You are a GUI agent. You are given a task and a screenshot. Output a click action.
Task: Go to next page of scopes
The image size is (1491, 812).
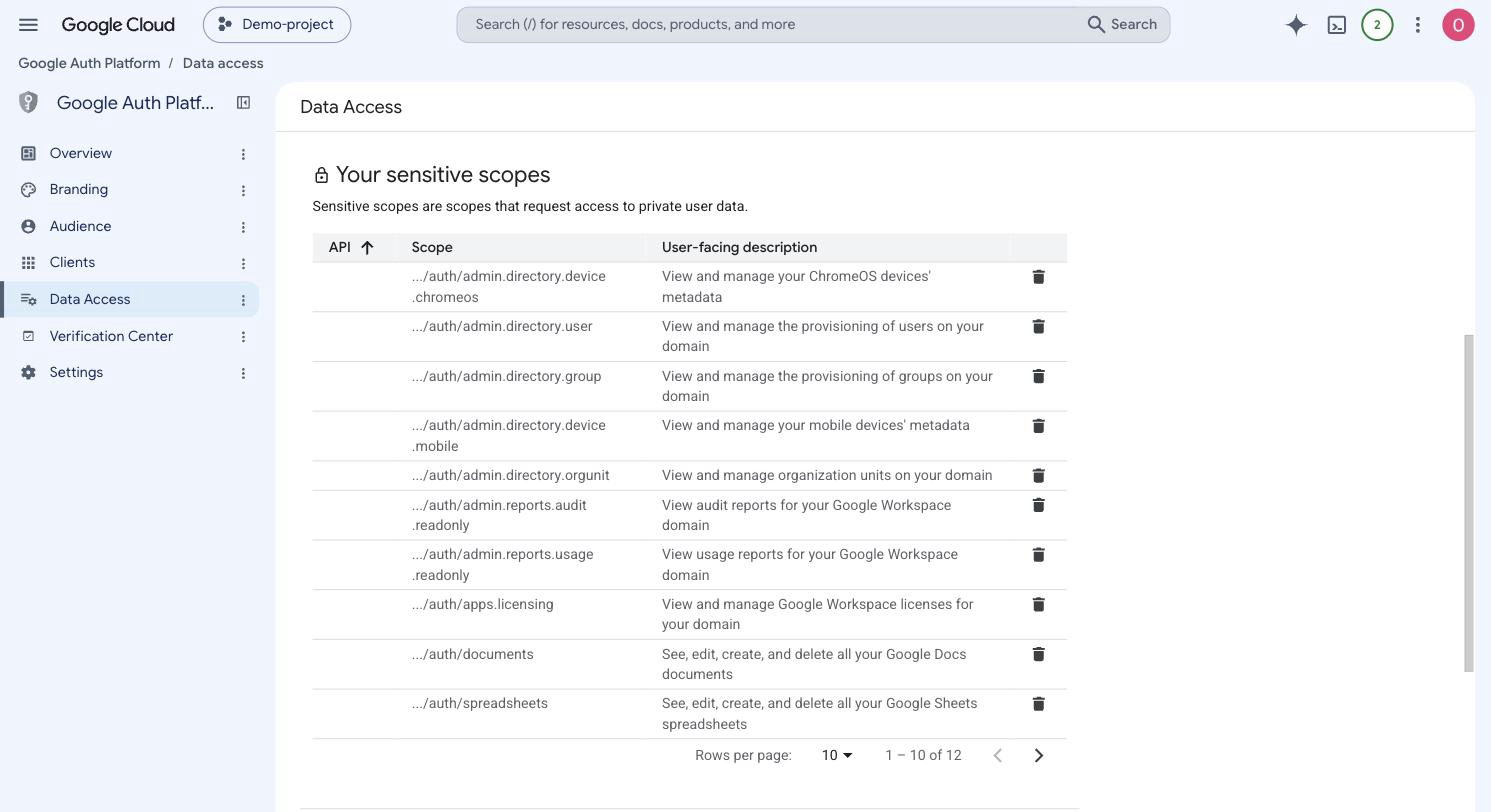(x=1038, y=755)
